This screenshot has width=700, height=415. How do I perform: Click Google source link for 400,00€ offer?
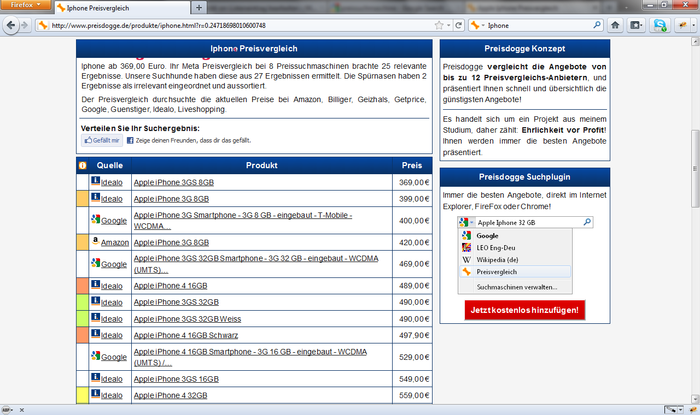114,220
